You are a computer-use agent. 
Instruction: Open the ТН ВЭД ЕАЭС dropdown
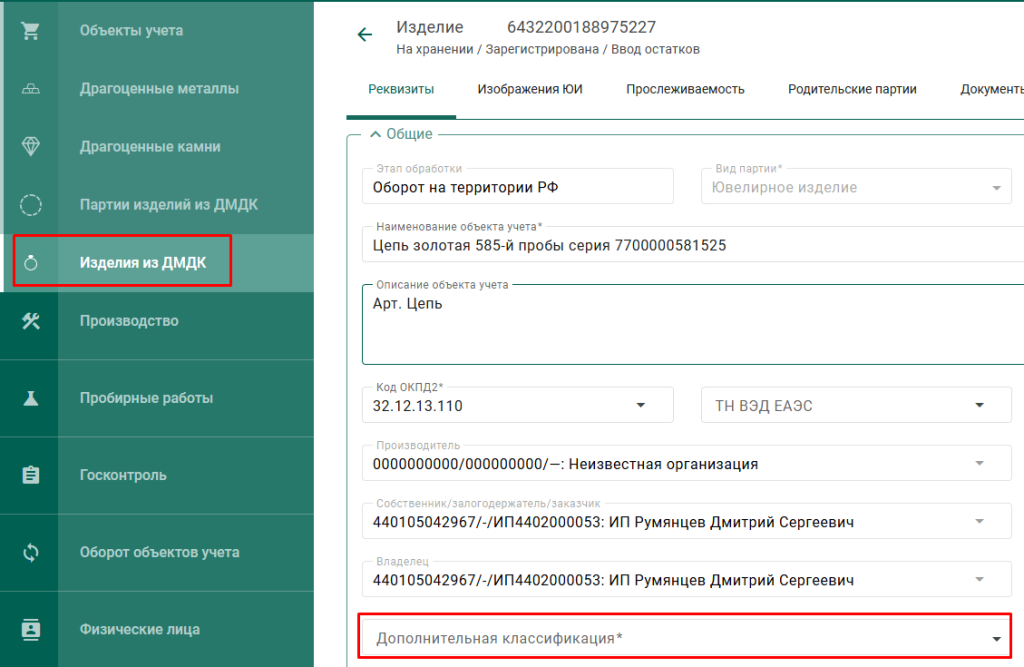tap(856, 405)
